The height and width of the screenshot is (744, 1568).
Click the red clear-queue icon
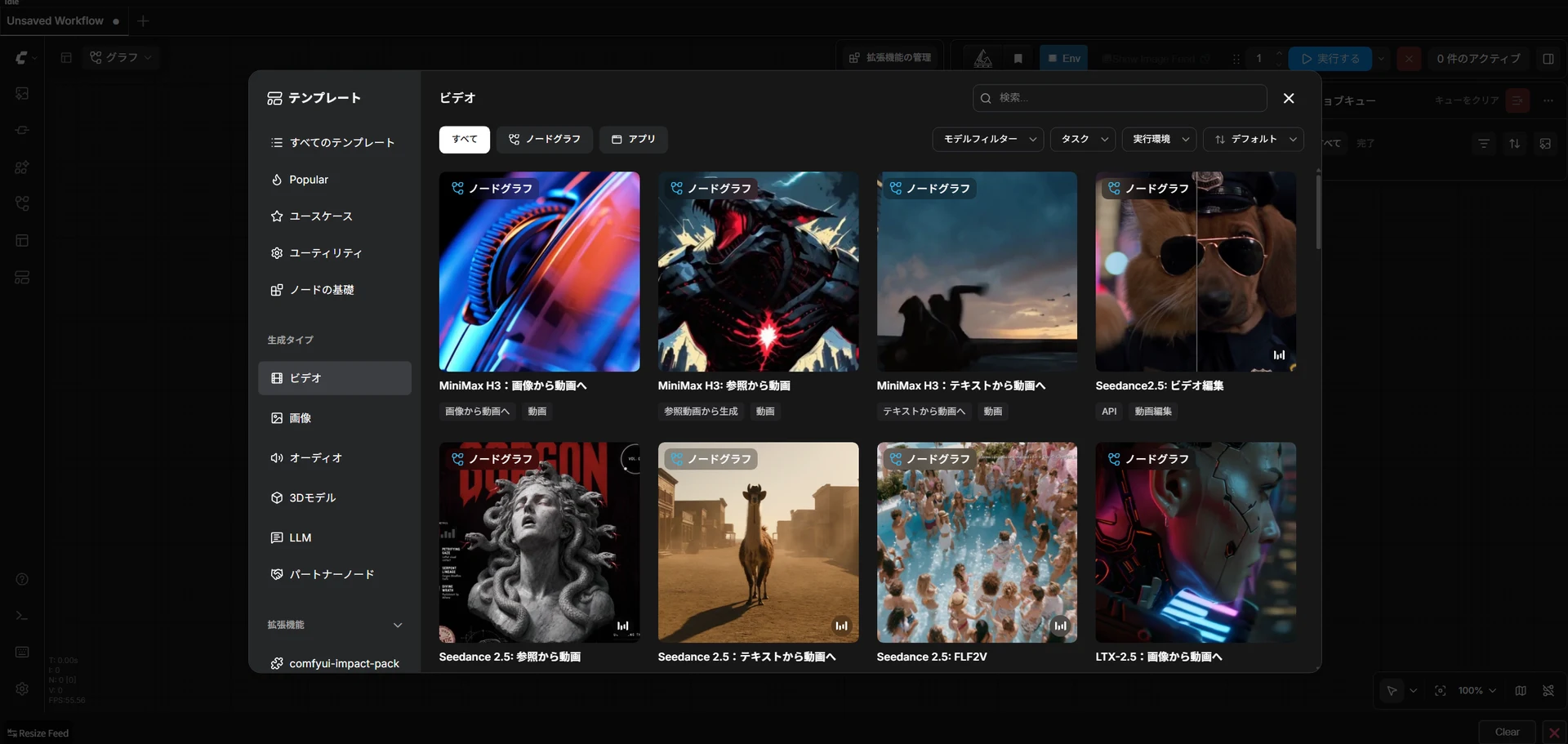(x=1517, y=100)
